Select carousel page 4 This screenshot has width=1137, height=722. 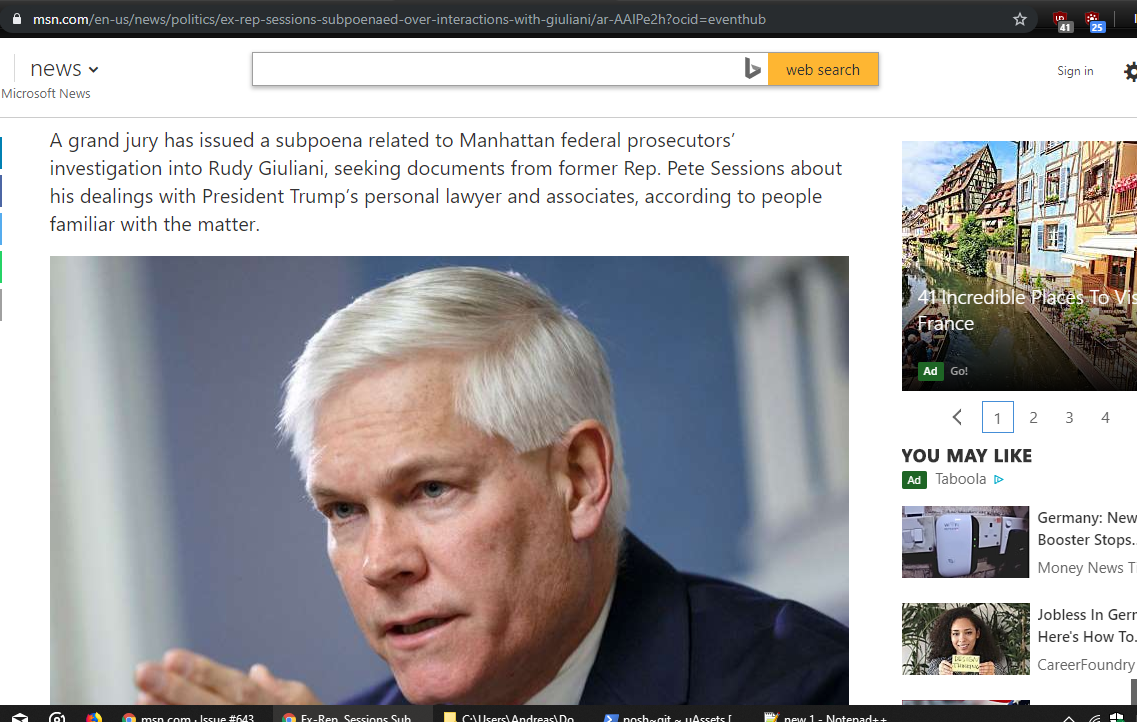point(1105,418)
